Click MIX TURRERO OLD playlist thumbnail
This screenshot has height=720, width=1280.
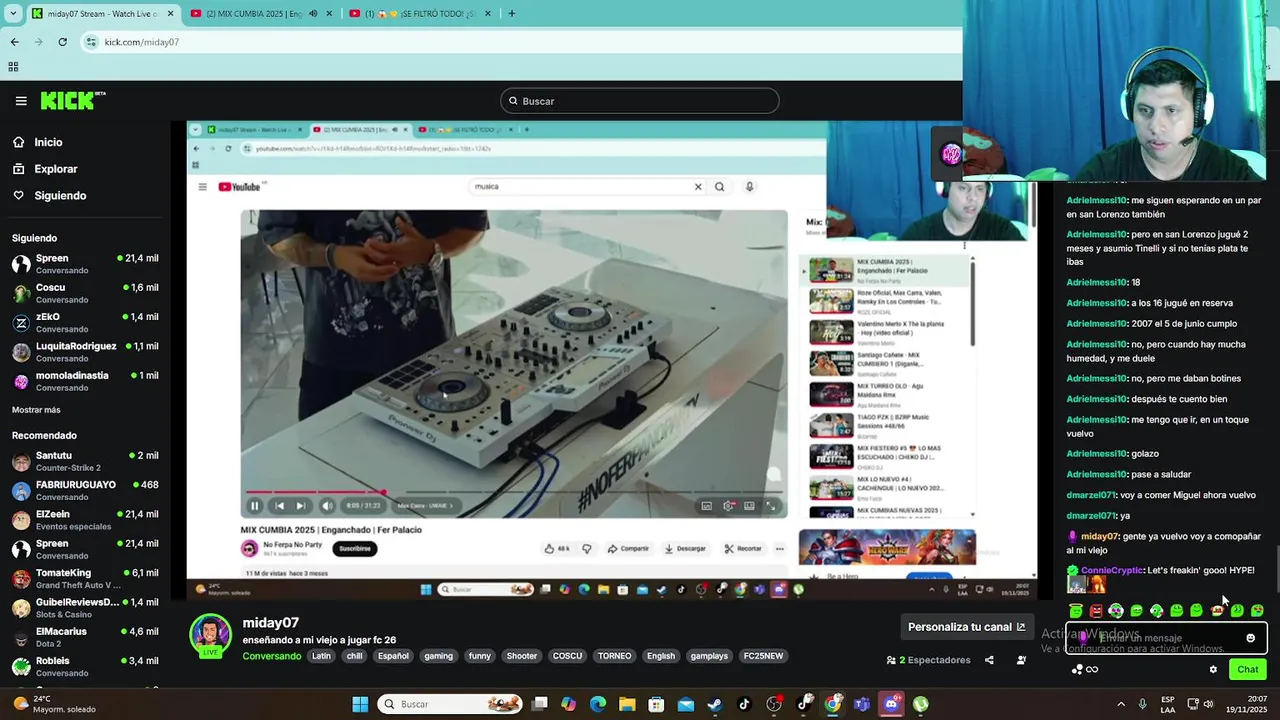(831, 395)
